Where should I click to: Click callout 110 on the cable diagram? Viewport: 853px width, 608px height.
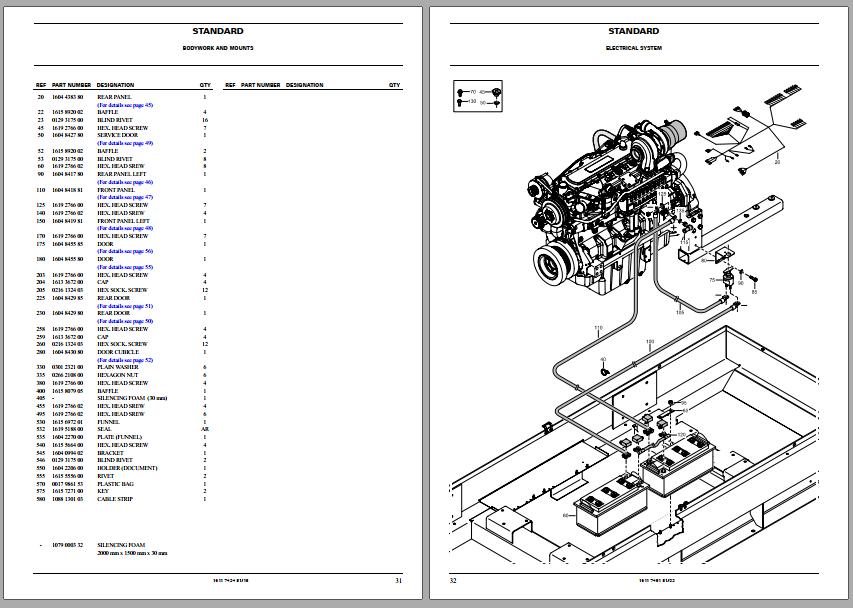(x=598, y=328)
